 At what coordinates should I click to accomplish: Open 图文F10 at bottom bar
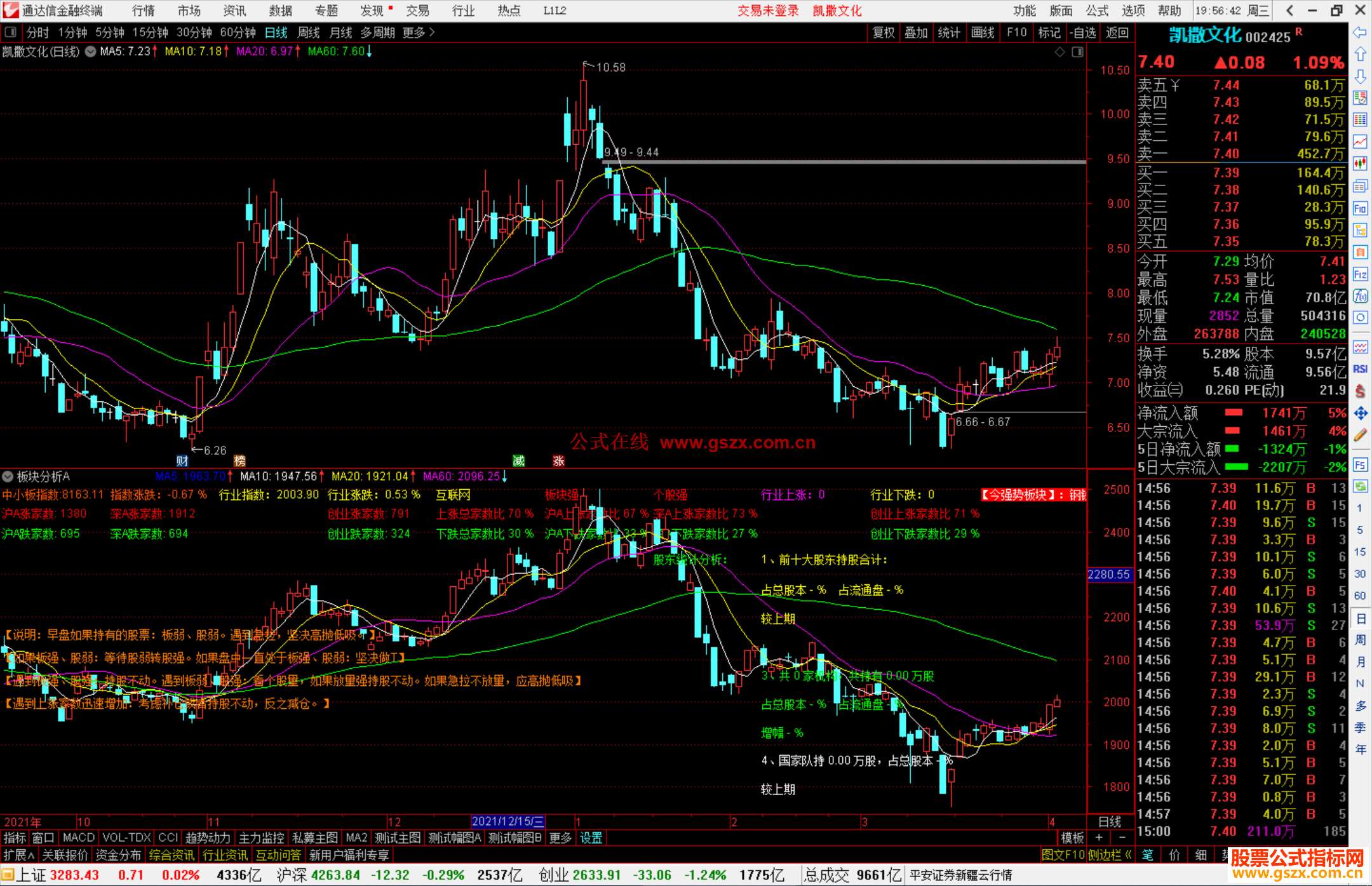point(1063,855)
